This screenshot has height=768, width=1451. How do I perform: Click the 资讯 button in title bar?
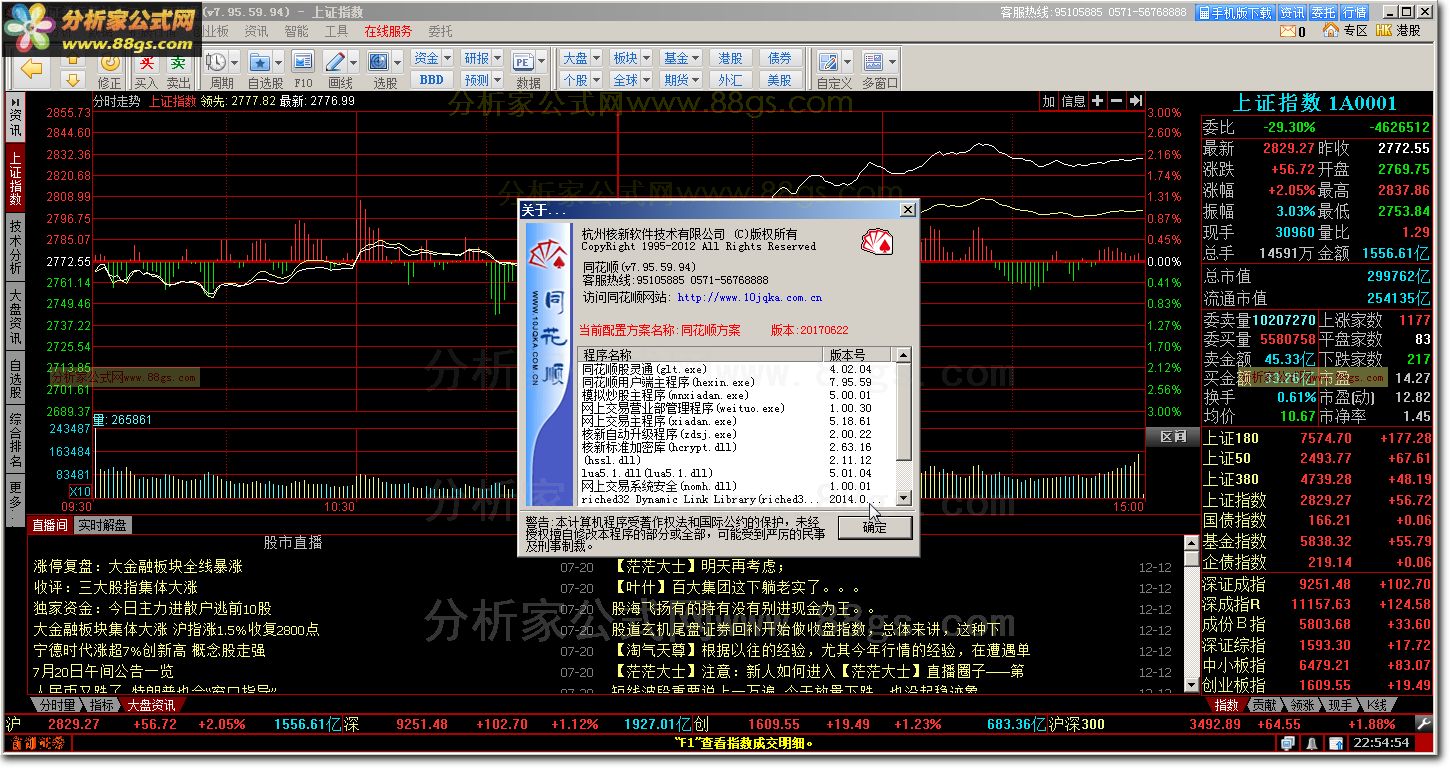pos(1292,13)
